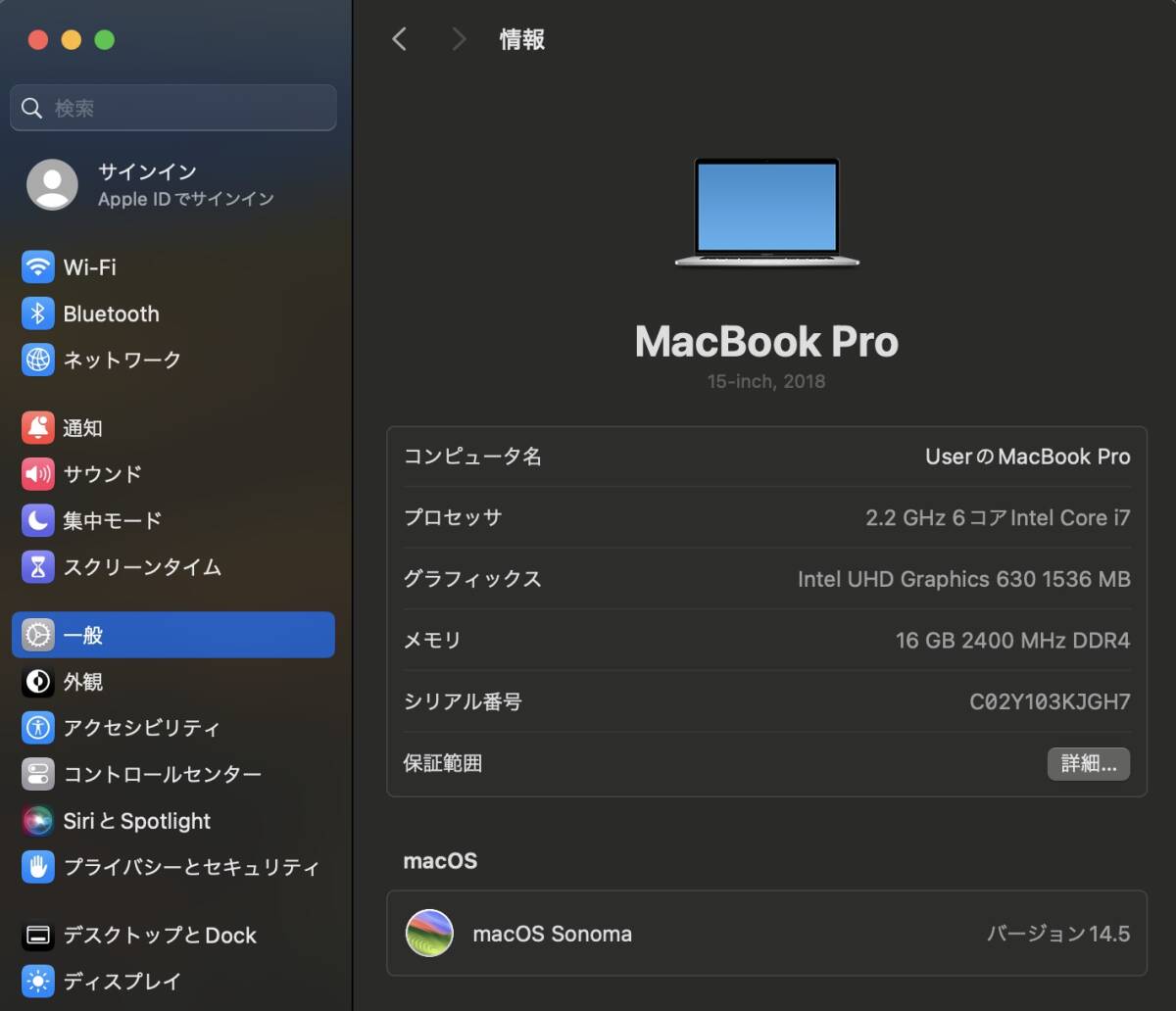Click the 情報 page title
The height and width of the screenshot is (1011, 1176).
click(x=522, y=39)
